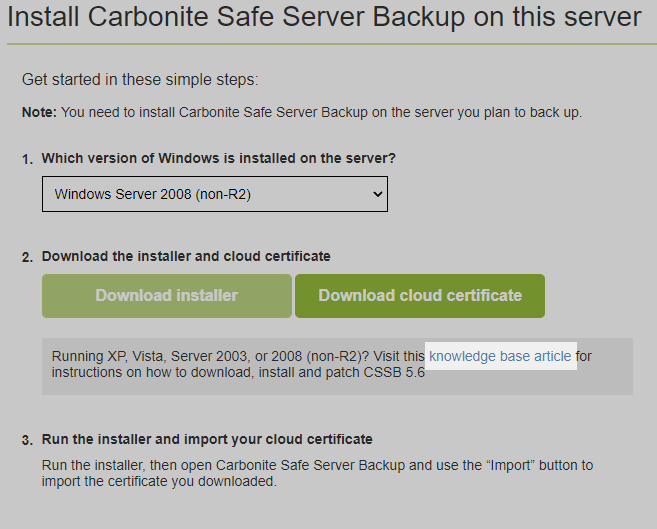
Task: Click the step number 3 marker
Action: [x=27, y=440]
